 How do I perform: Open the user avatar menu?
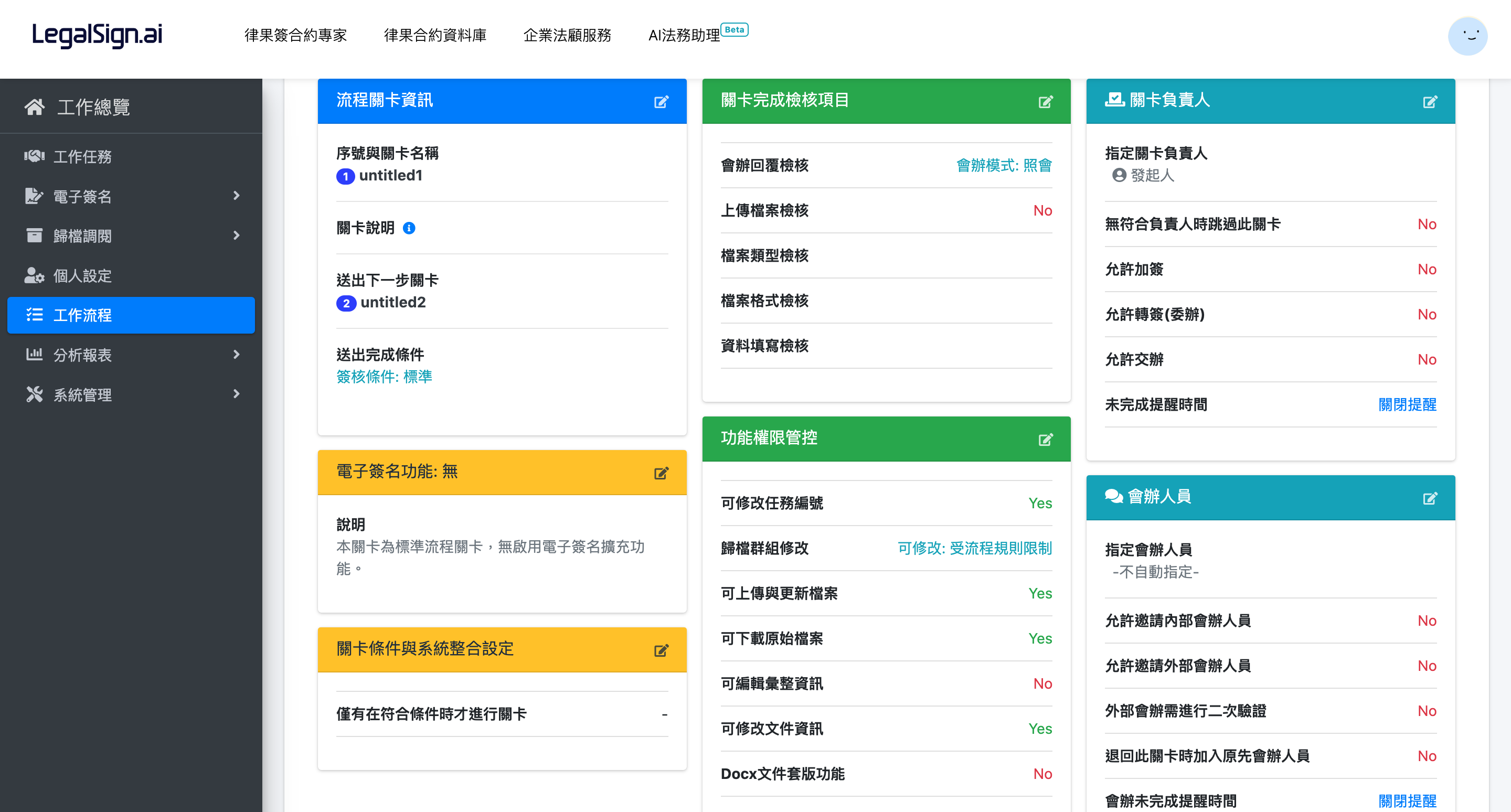pyautogui.click(x=1467, y=36)
